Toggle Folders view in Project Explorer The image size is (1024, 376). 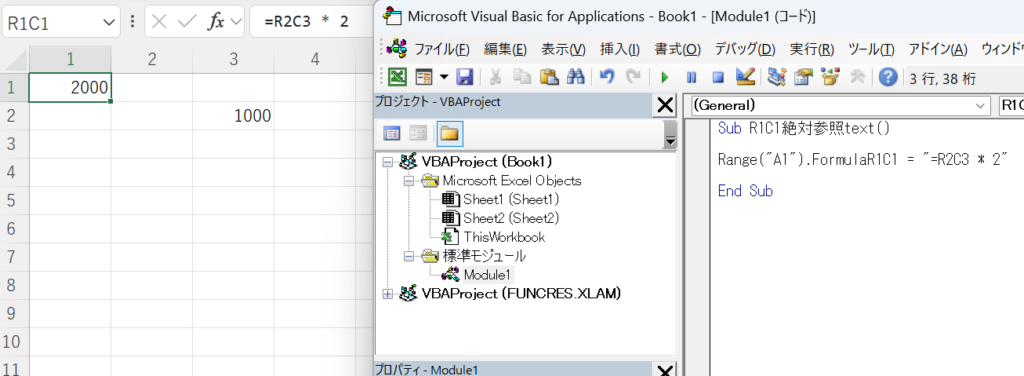(x=450, y=134)
